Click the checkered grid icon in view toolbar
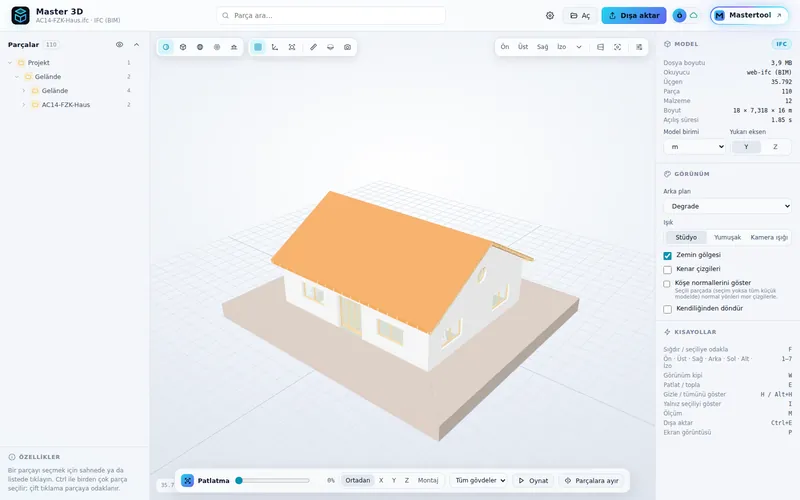The image size is (800, 500). [x=639, y=47]
